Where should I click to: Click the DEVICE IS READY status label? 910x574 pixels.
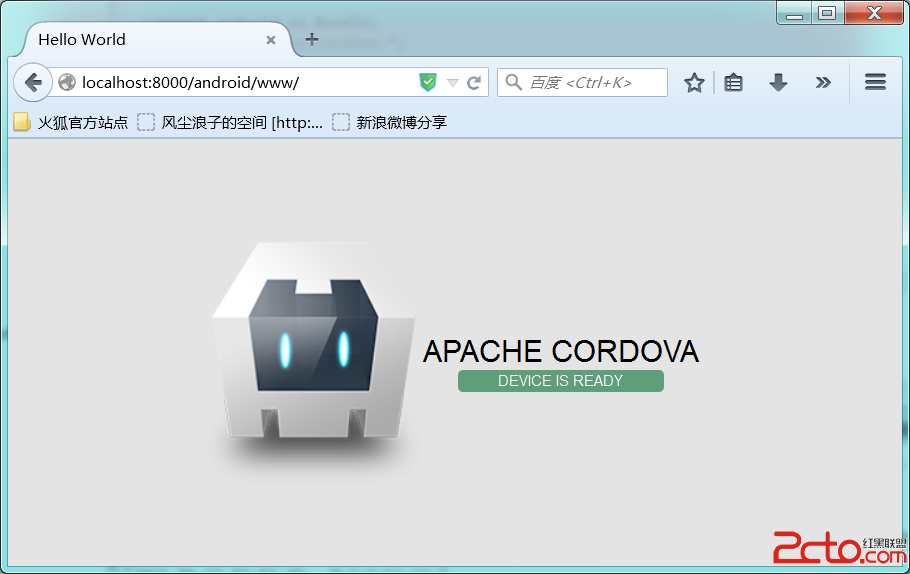[x=561, y=381]
